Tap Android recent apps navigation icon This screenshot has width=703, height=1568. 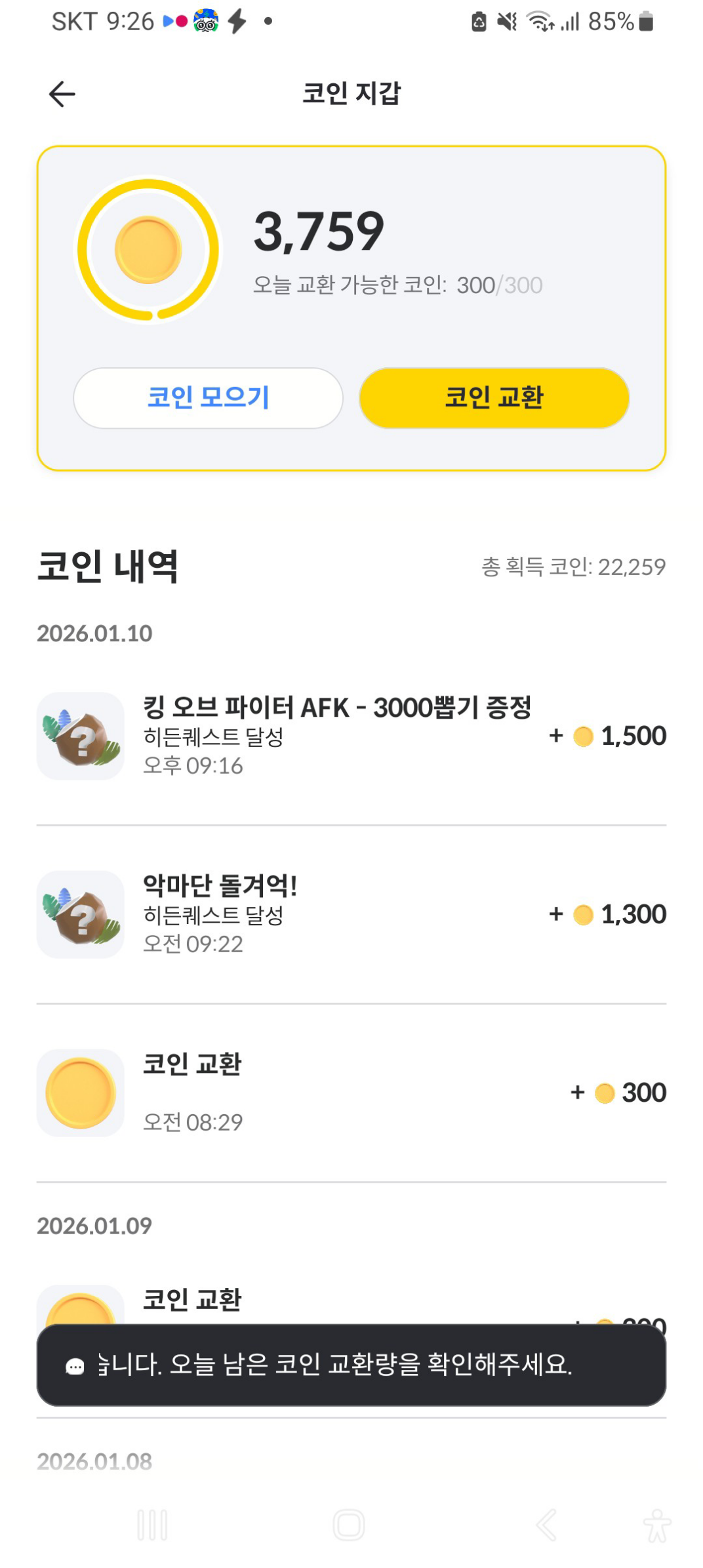coord(152,1525)
